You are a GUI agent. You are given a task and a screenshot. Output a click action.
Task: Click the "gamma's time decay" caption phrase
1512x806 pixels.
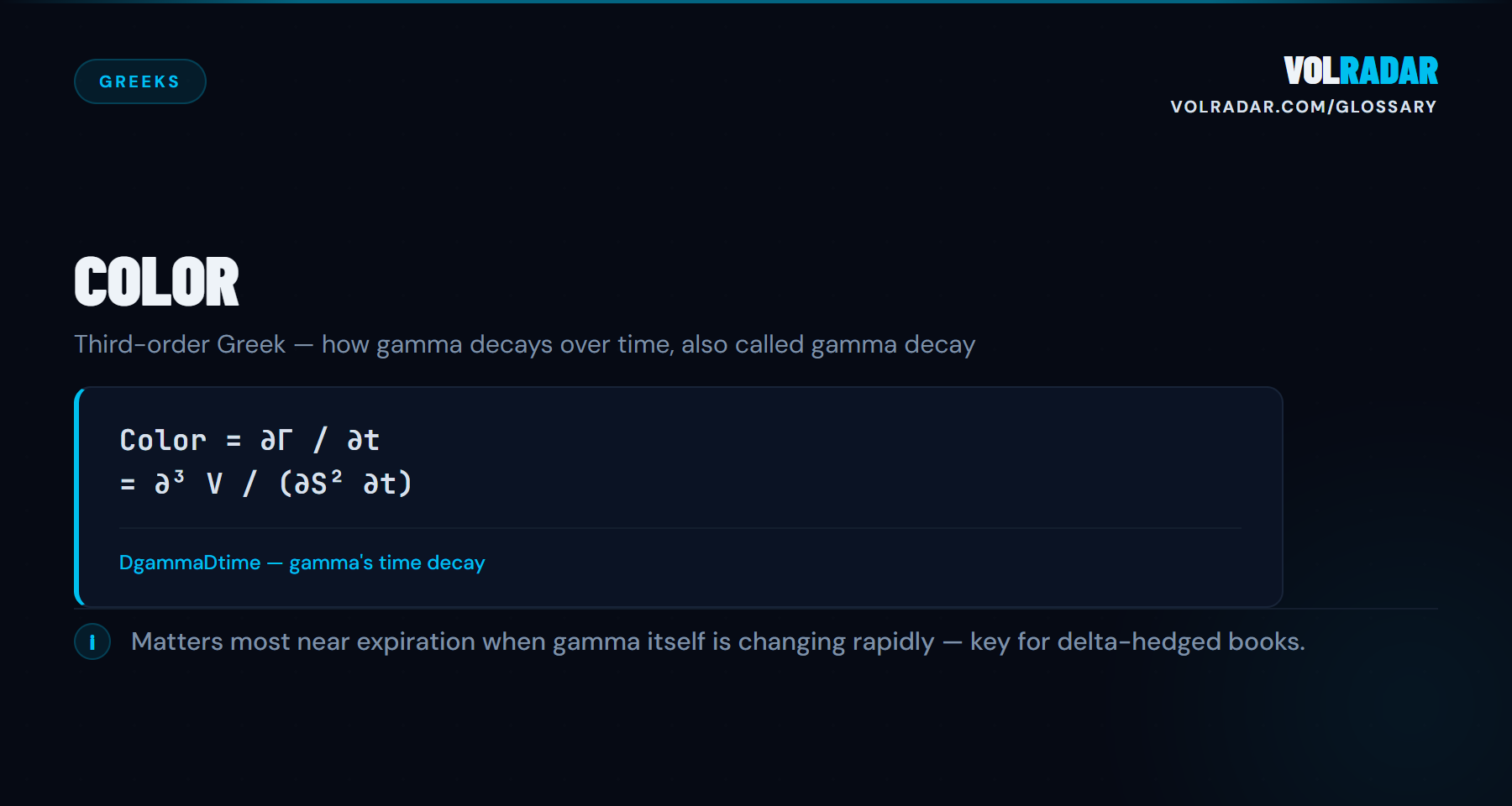pos(387,563)
